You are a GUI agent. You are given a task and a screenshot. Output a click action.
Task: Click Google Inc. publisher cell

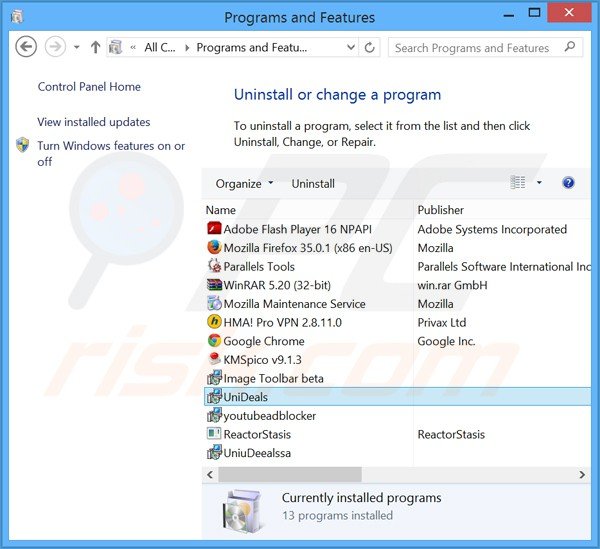[x=446, y=341]
